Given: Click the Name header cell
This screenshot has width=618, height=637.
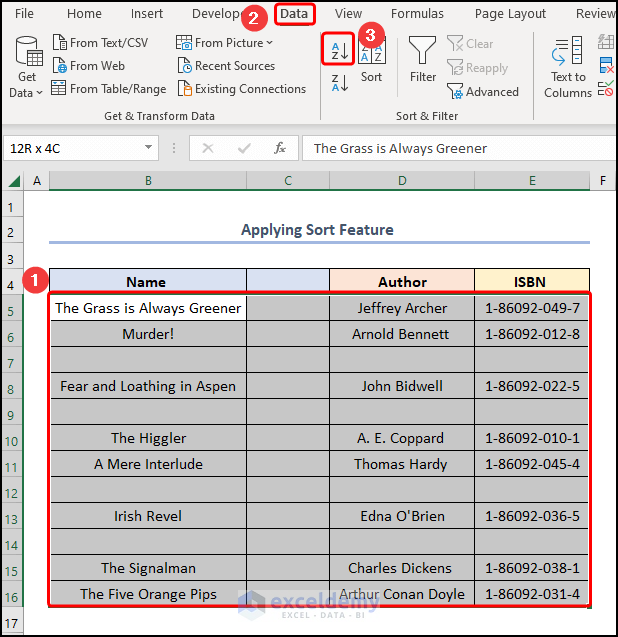Looking at the screenshot, I should point(148,281).
